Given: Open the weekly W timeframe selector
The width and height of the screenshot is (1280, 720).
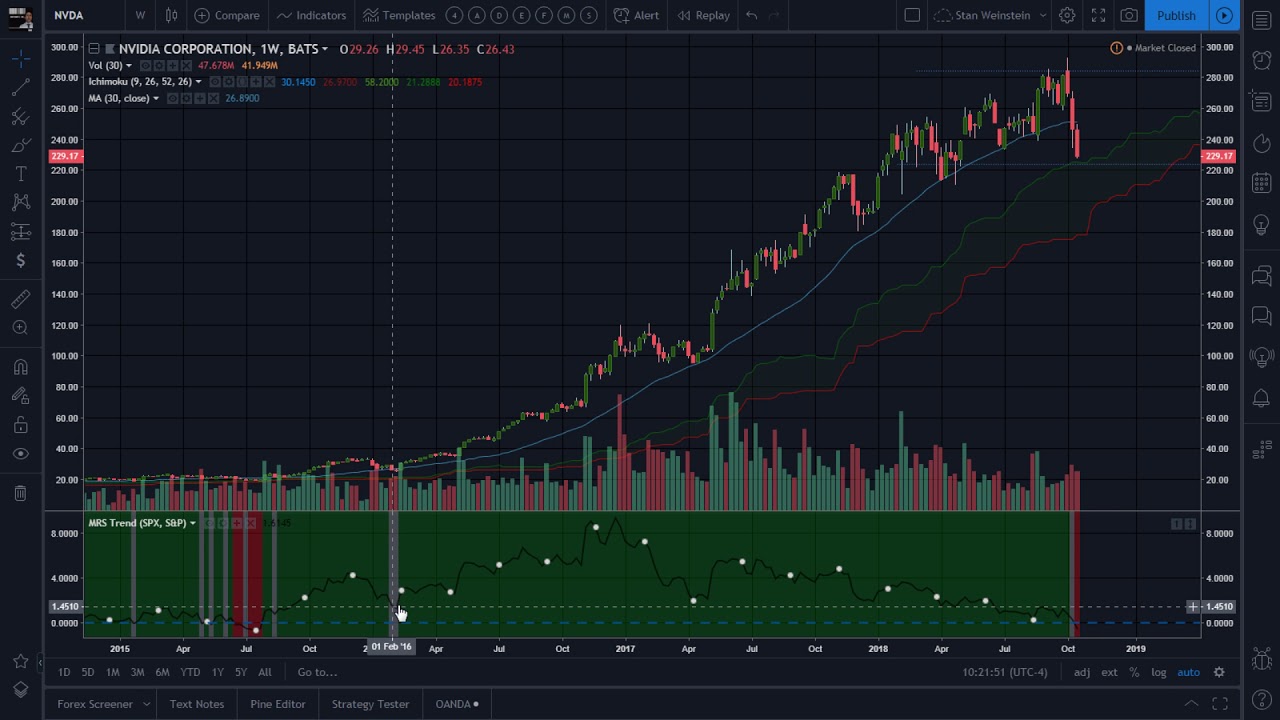Looking at the screenshot, I should pyautogui.click(x=140, y=15).
